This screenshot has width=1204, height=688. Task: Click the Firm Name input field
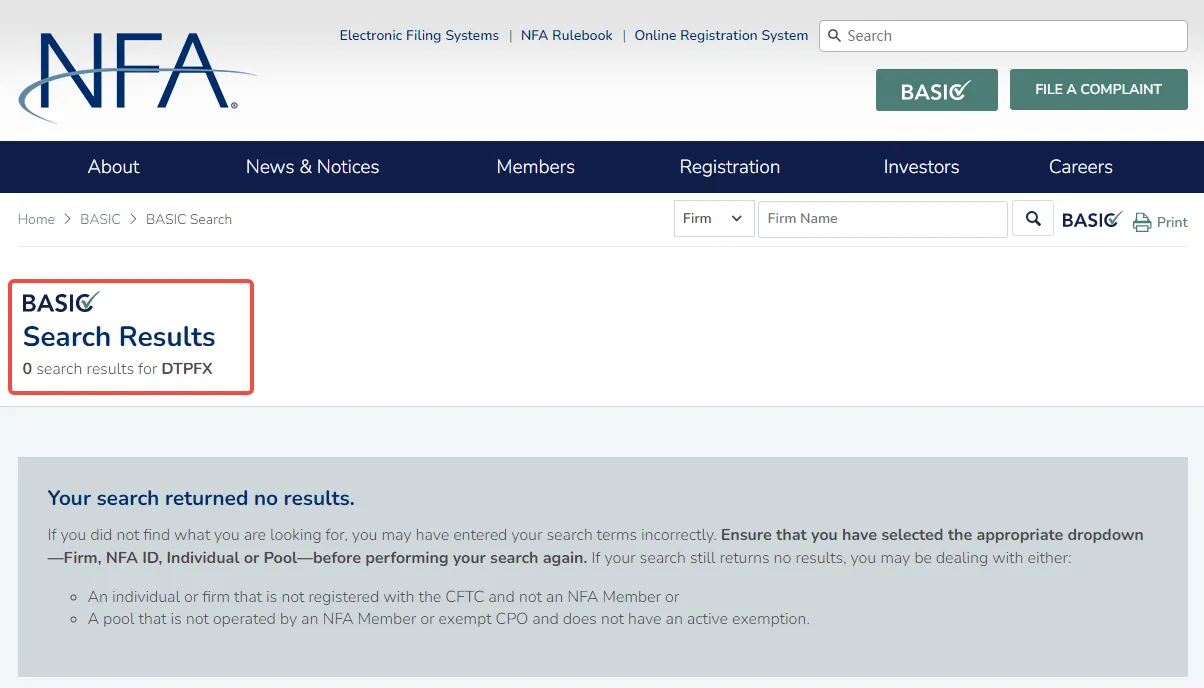pos(883,219)
